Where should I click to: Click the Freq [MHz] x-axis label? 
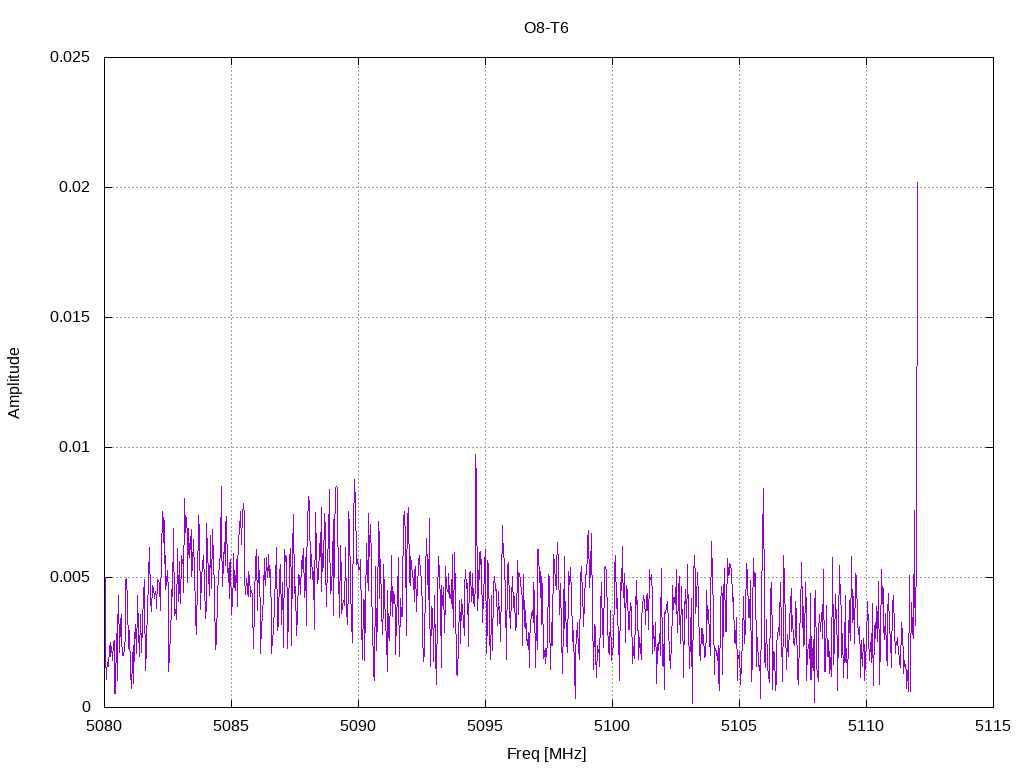[x=546, y=754]
